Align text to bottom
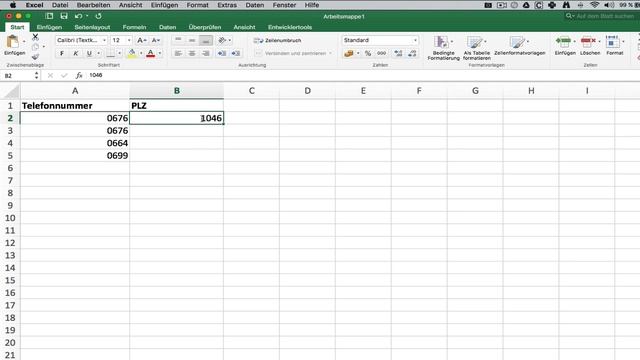 pyautogui.click(x=206, y=40)
